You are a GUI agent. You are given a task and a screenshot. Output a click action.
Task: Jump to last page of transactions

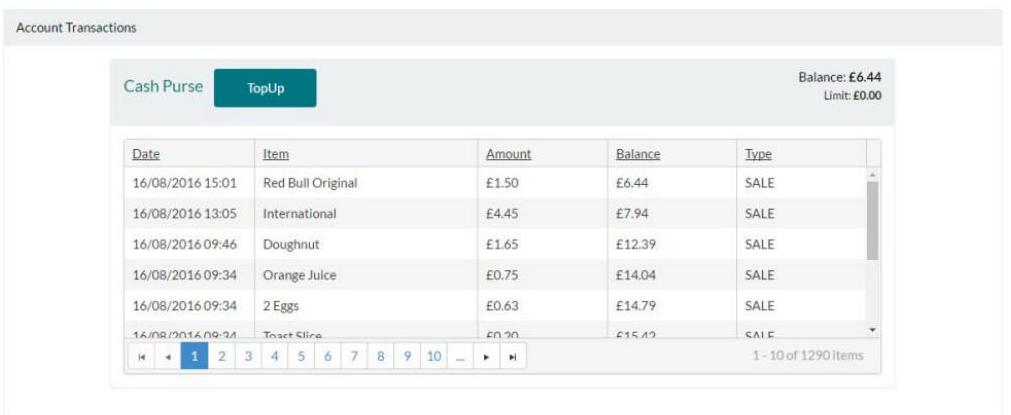513,356
